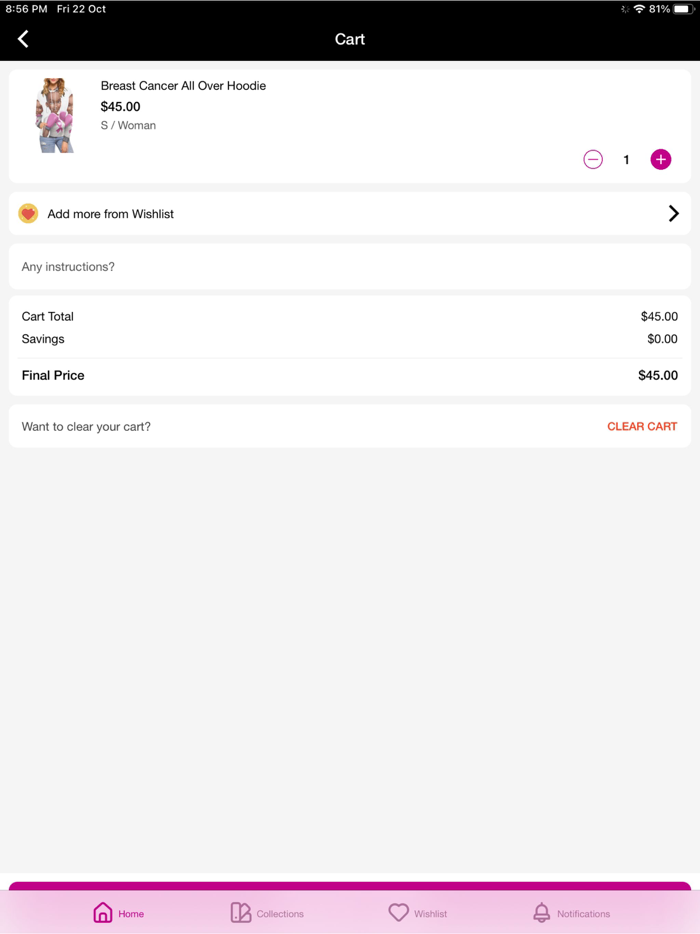The height and width of the screenshot is (934, 700).
Task: Open Breast Cancer All Over Hoodie title
Action: pyautogui.click(x=183, y=86)
